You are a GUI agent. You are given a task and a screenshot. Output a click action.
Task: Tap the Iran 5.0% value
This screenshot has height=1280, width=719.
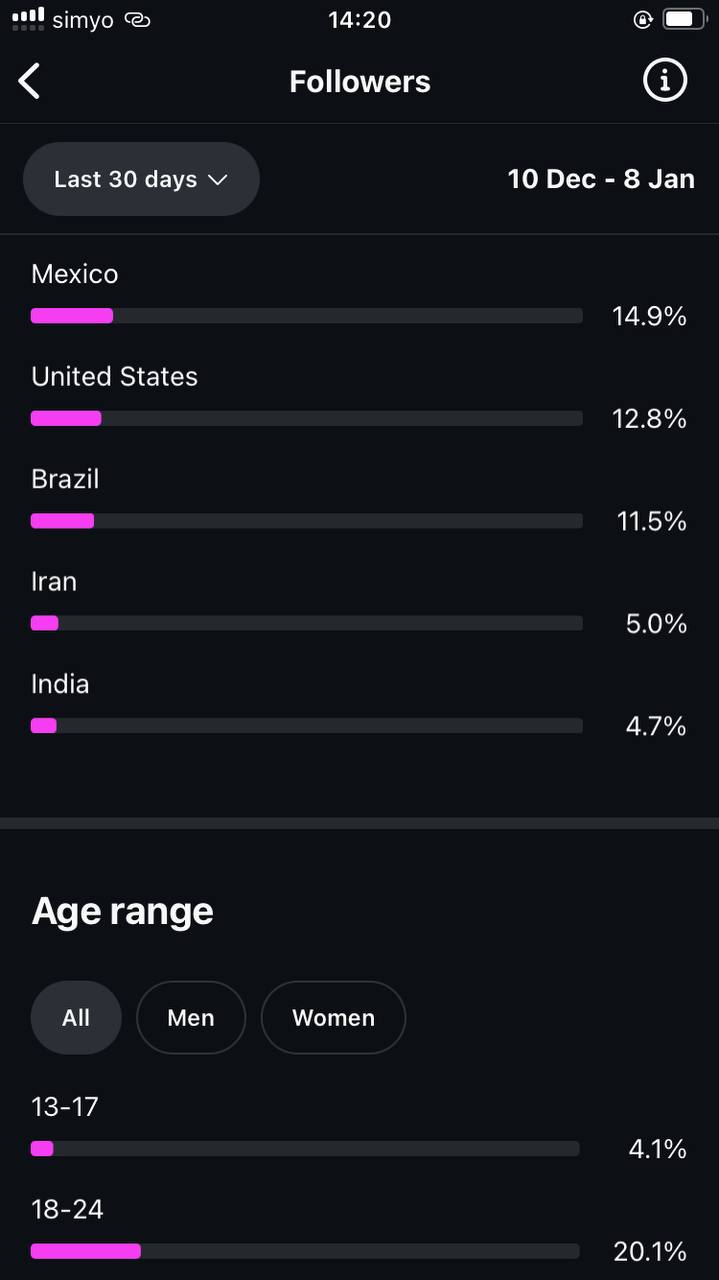(656, 624)
